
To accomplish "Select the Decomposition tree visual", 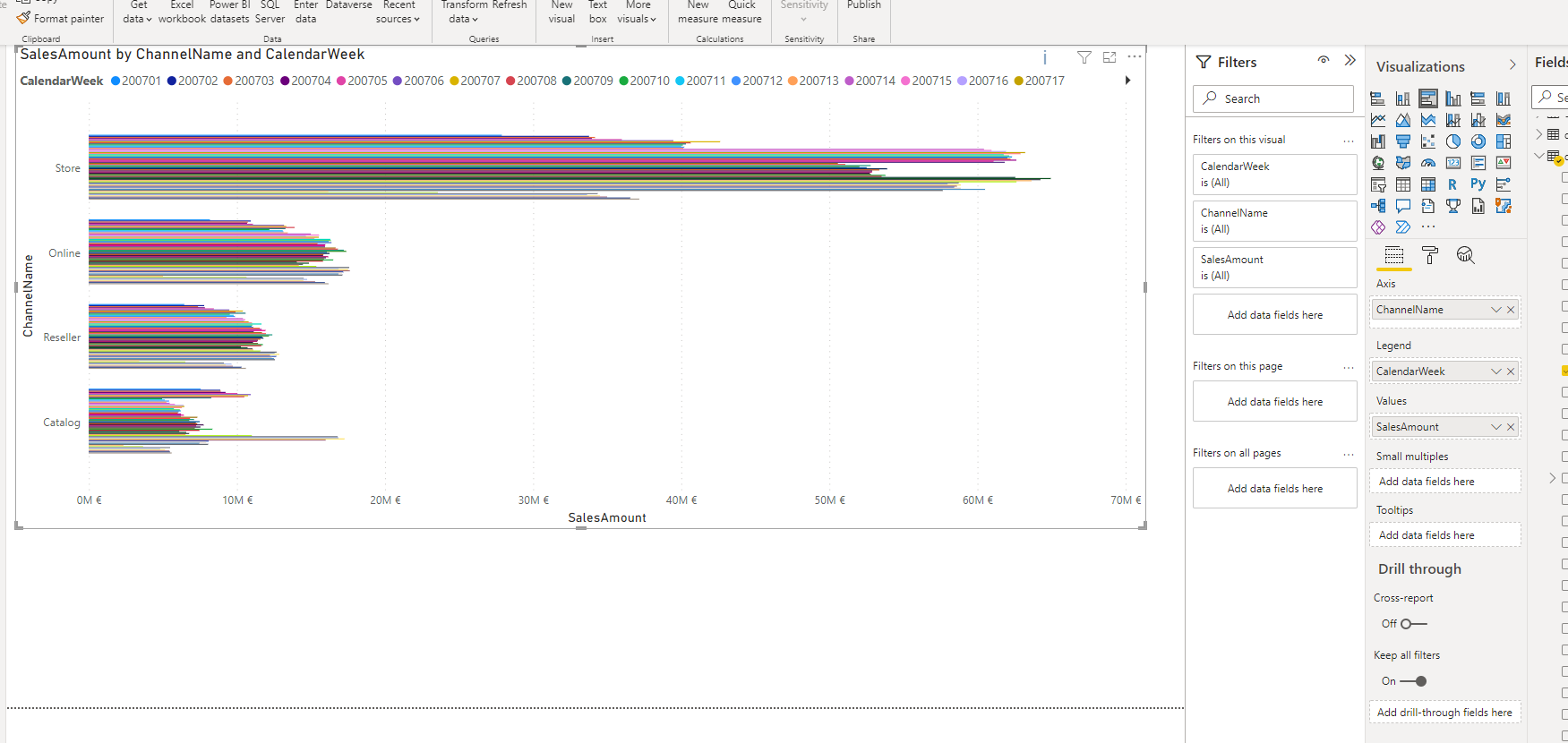I will (x=1378, y=206).
